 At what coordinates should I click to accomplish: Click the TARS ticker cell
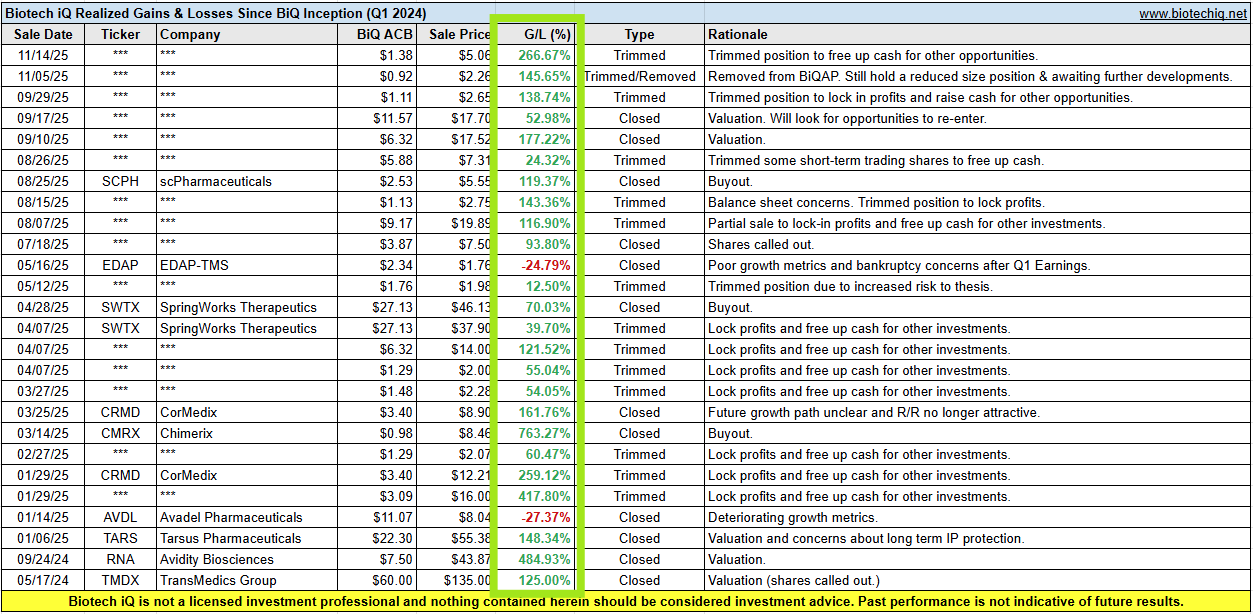coord(121,538)
